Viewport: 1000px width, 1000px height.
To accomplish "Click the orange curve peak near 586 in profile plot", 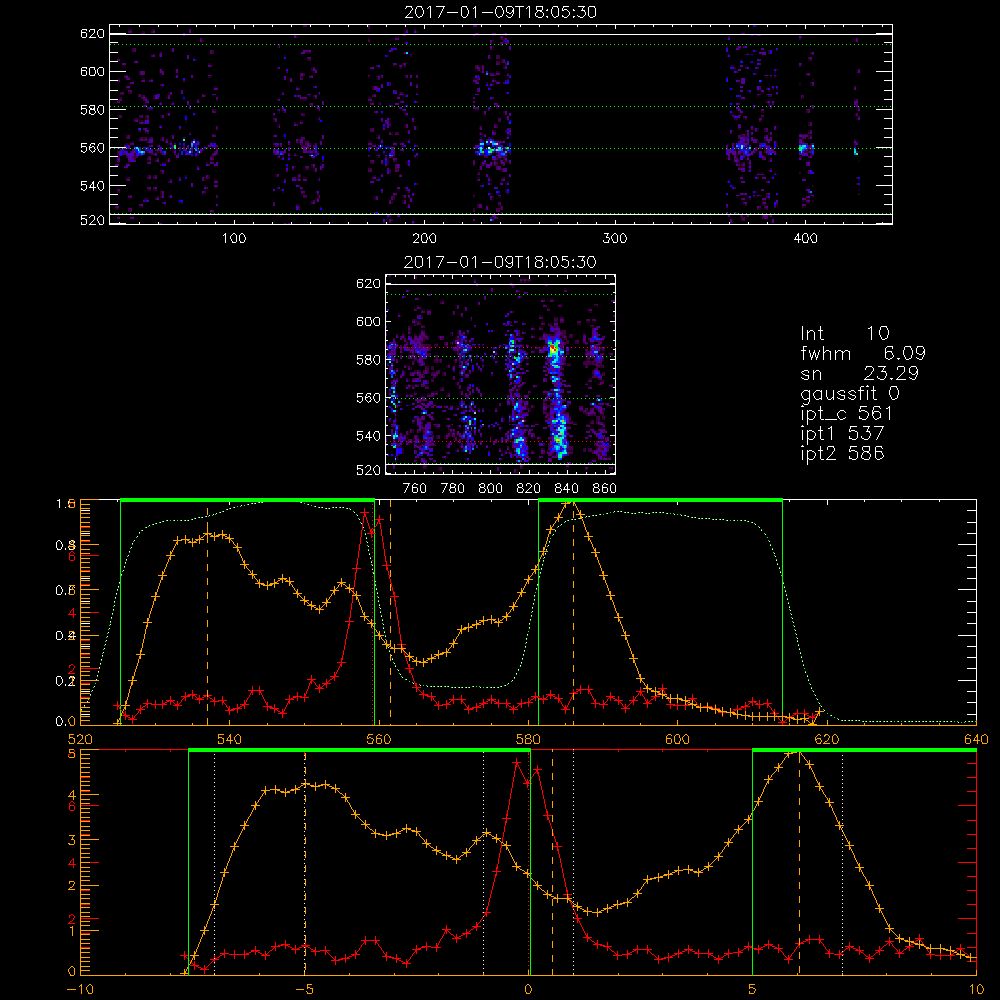I will pos(571,504).
